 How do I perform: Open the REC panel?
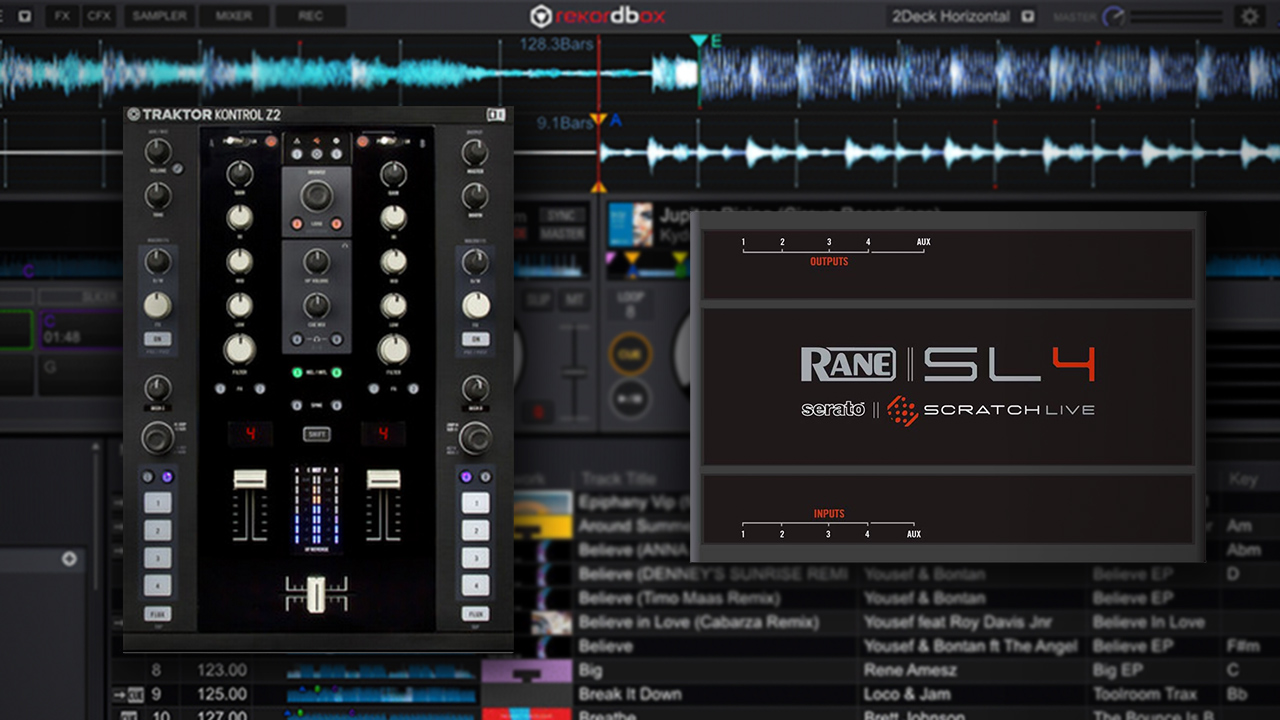coord(311,16)
